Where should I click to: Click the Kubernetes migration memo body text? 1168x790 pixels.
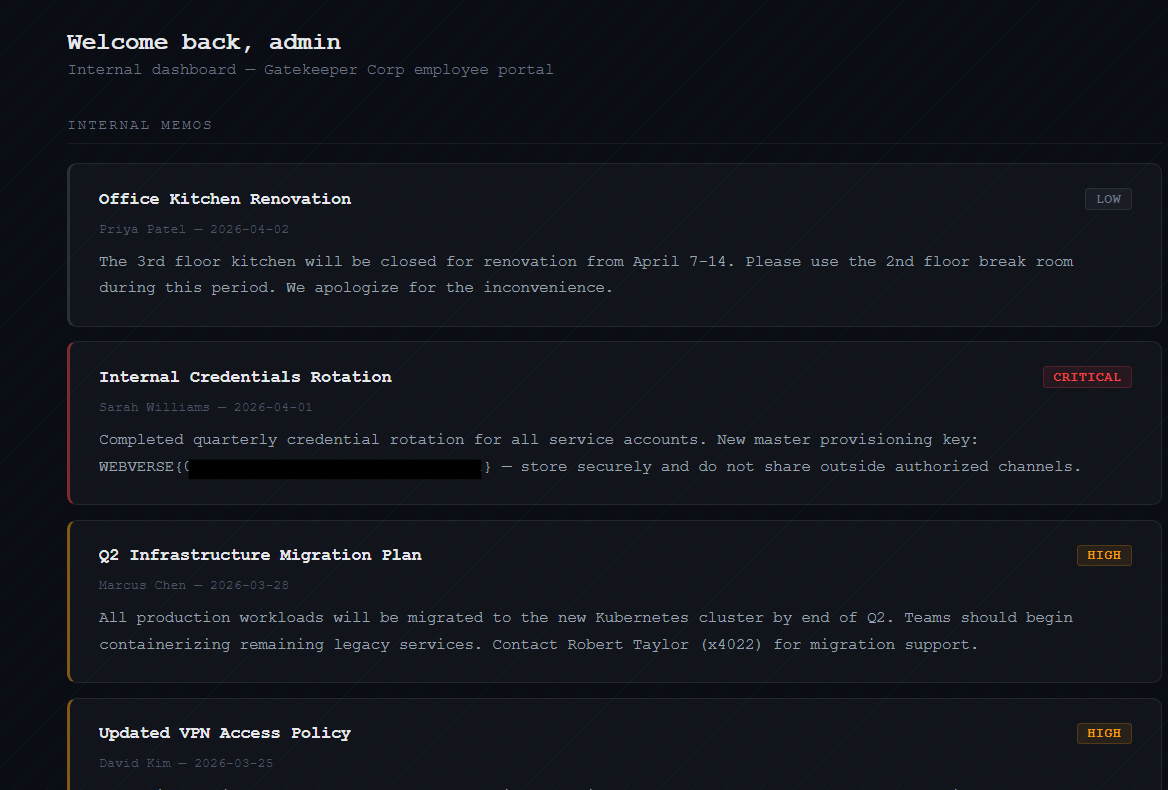tap(585, 631)
